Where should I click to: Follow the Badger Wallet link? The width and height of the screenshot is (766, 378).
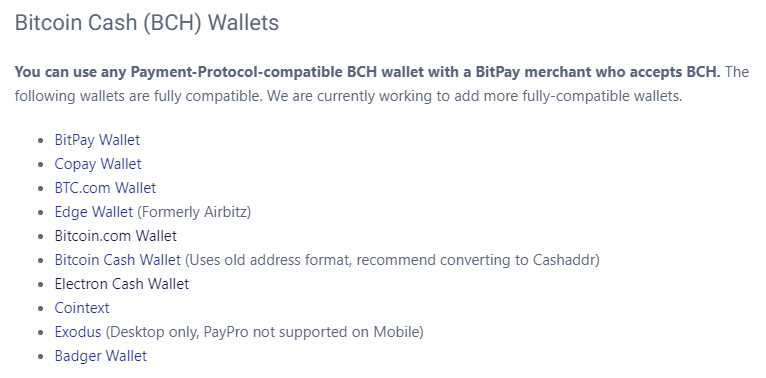(101, 356)
